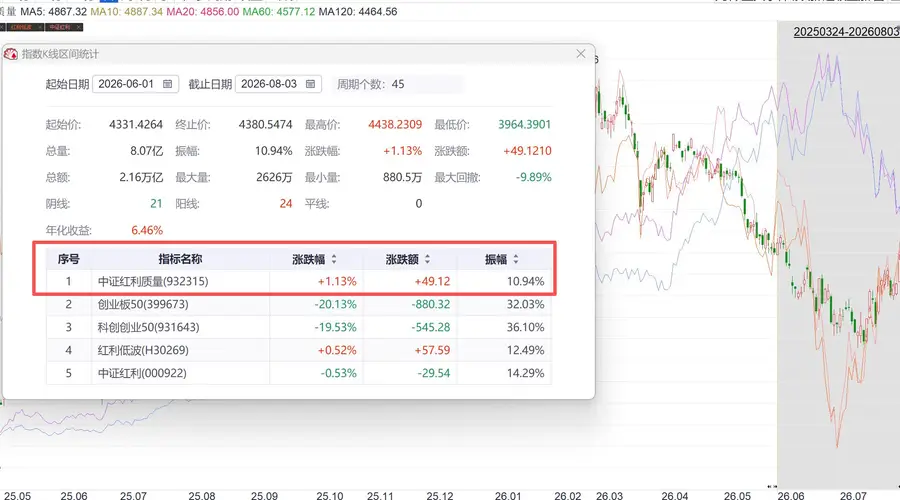
Task: Click the logo icon beside 指数K线区间统计
Action: point(10,54)
